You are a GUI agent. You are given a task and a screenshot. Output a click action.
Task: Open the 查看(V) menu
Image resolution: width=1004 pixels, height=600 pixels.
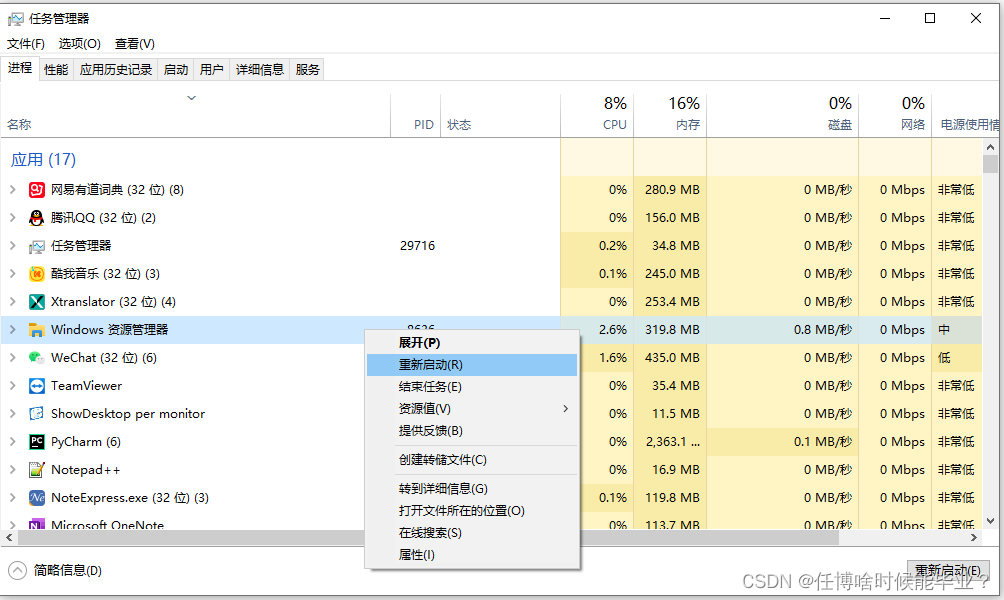point(134,44)
